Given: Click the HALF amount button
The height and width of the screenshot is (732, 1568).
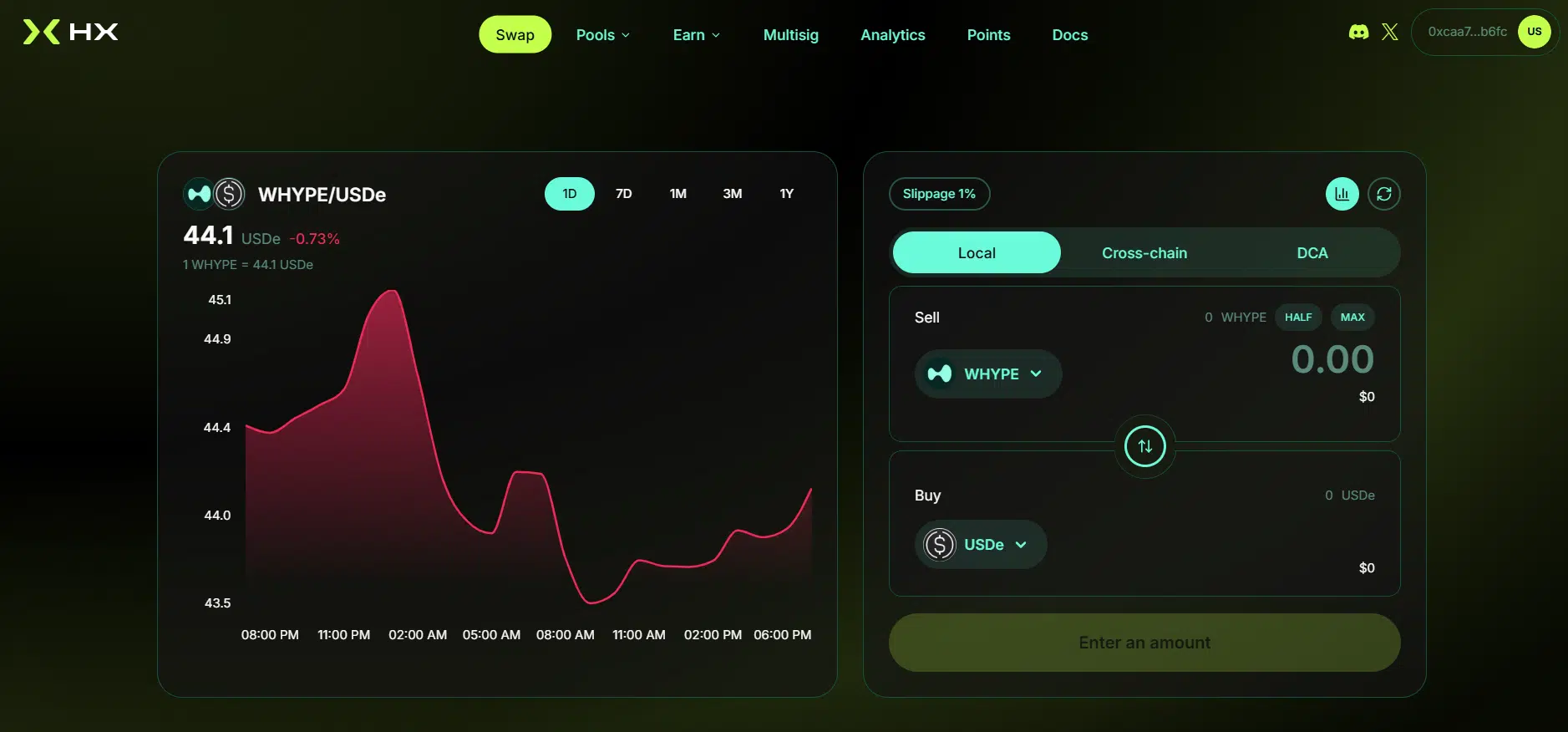Looking at the screenshot, I should tap(1298, 318).
